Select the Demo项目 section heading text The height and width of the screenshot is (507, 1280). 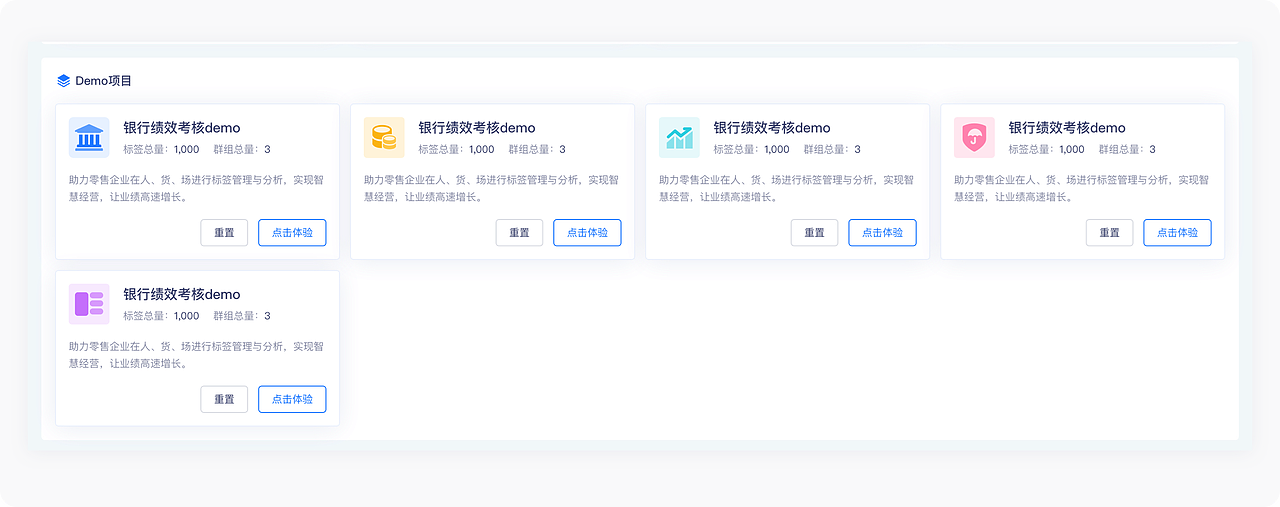(x=104, y=81)
